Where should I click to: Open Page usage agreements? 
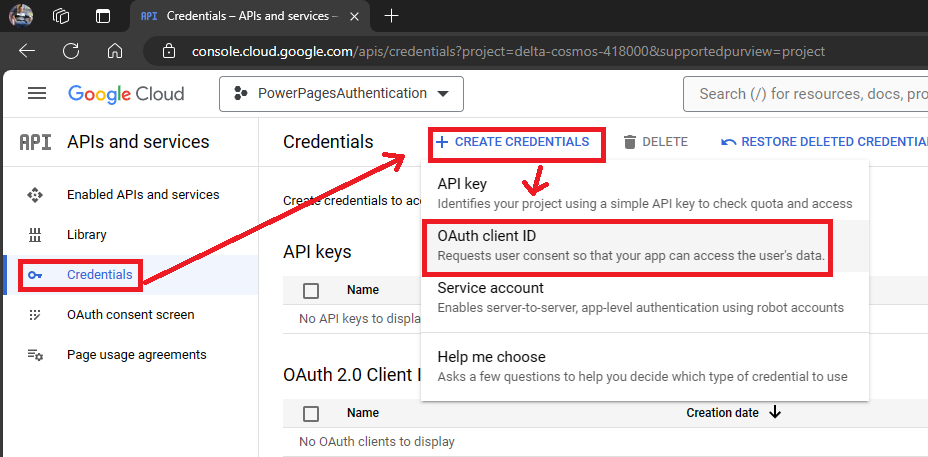[137, 355]
